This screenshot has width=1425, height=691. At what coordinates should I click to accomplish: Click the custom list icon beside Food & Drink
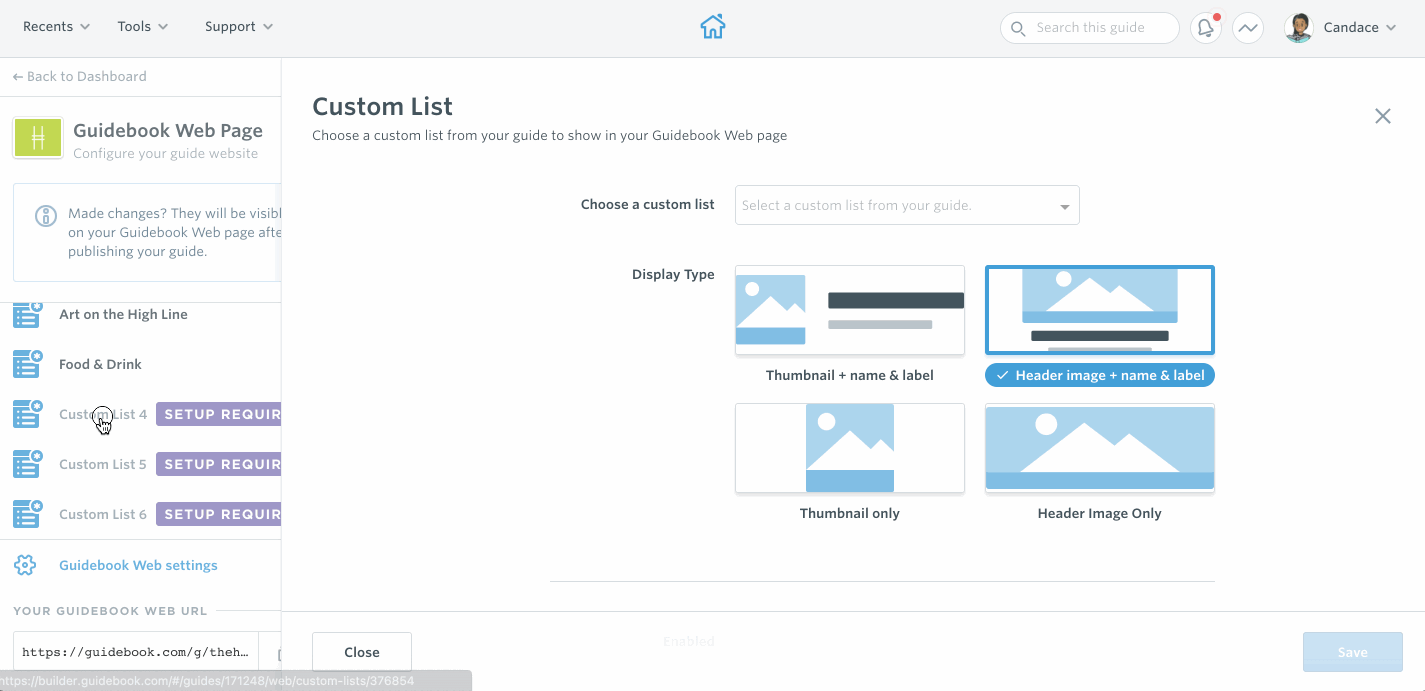(x=27, y=364)
